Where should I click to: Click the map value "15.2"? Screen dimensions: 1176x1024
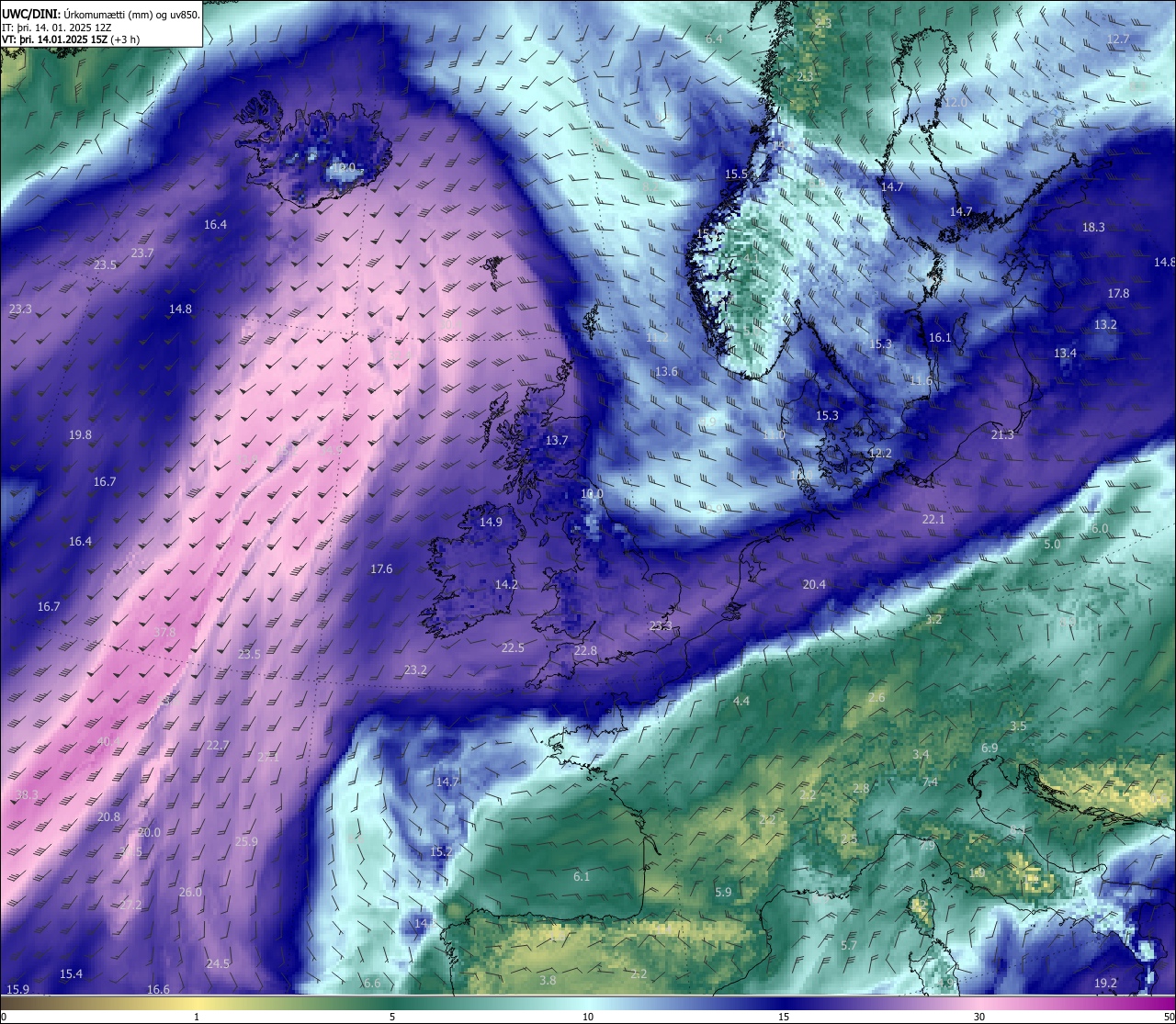click(x=441, y=852)
